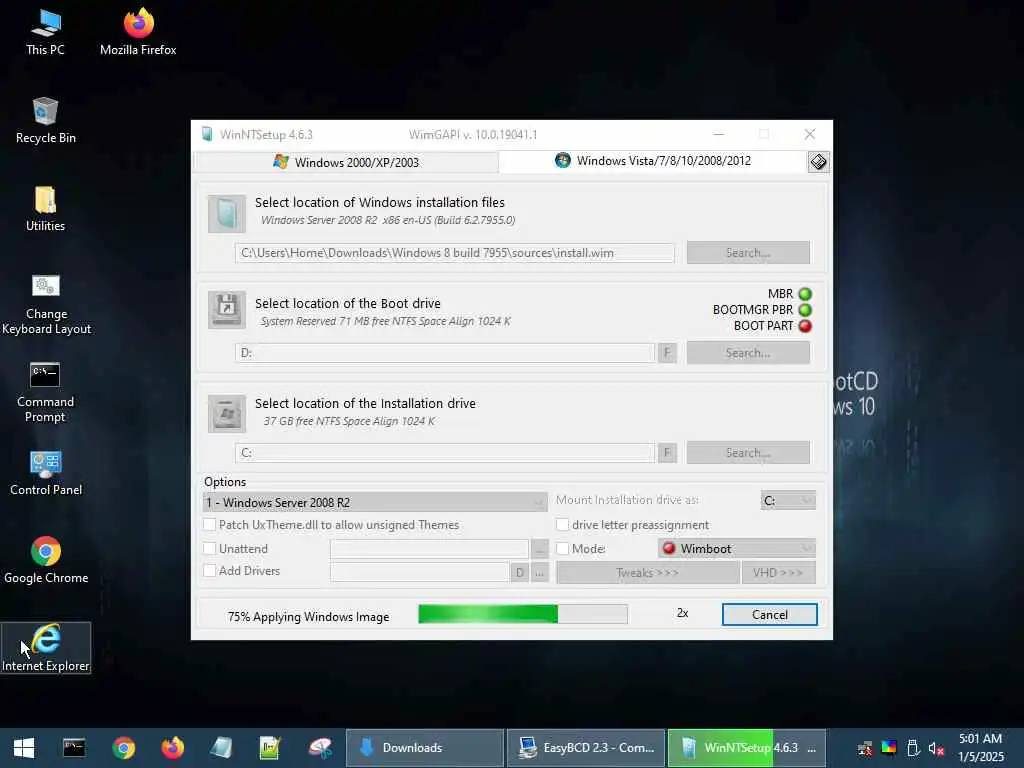Screen dimensions: 1024x768
Task: Open the Tweaks >>> button
Action: (648, 573)
